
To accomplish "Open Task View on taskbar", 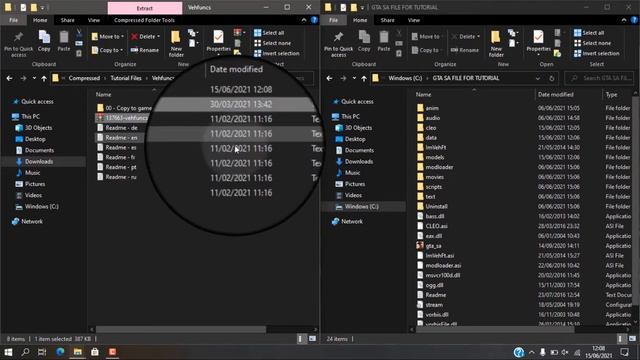I will coord(42,352).
